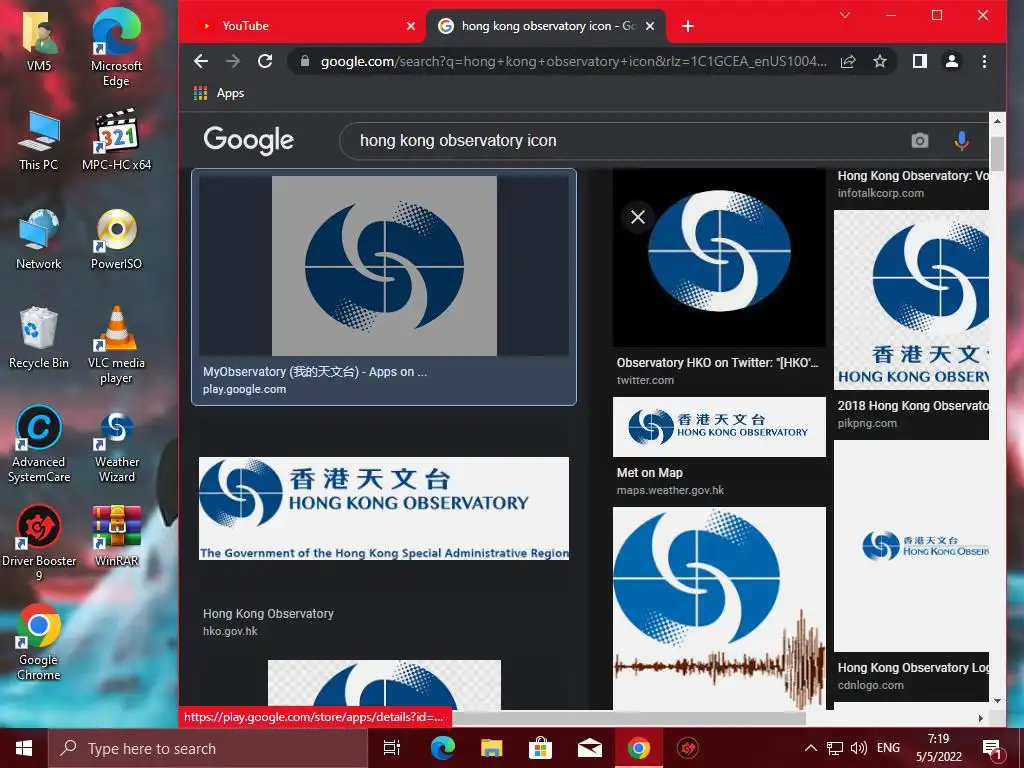
Task: Click taskbar Type here to search box
Action: (208, 748)
